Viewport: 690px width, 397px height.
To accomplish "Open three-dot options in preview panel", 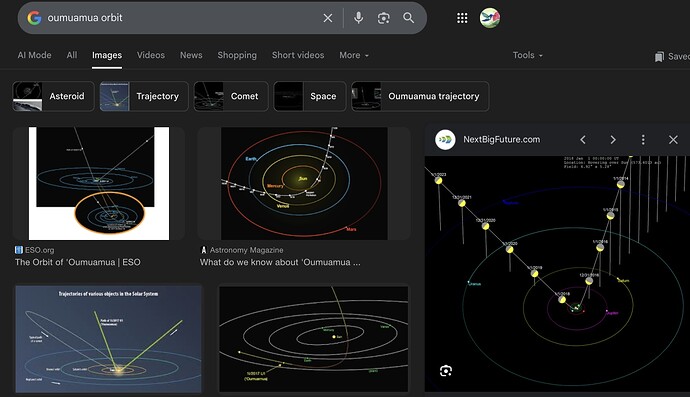I will pyautogui.click(x=643, y=140).
